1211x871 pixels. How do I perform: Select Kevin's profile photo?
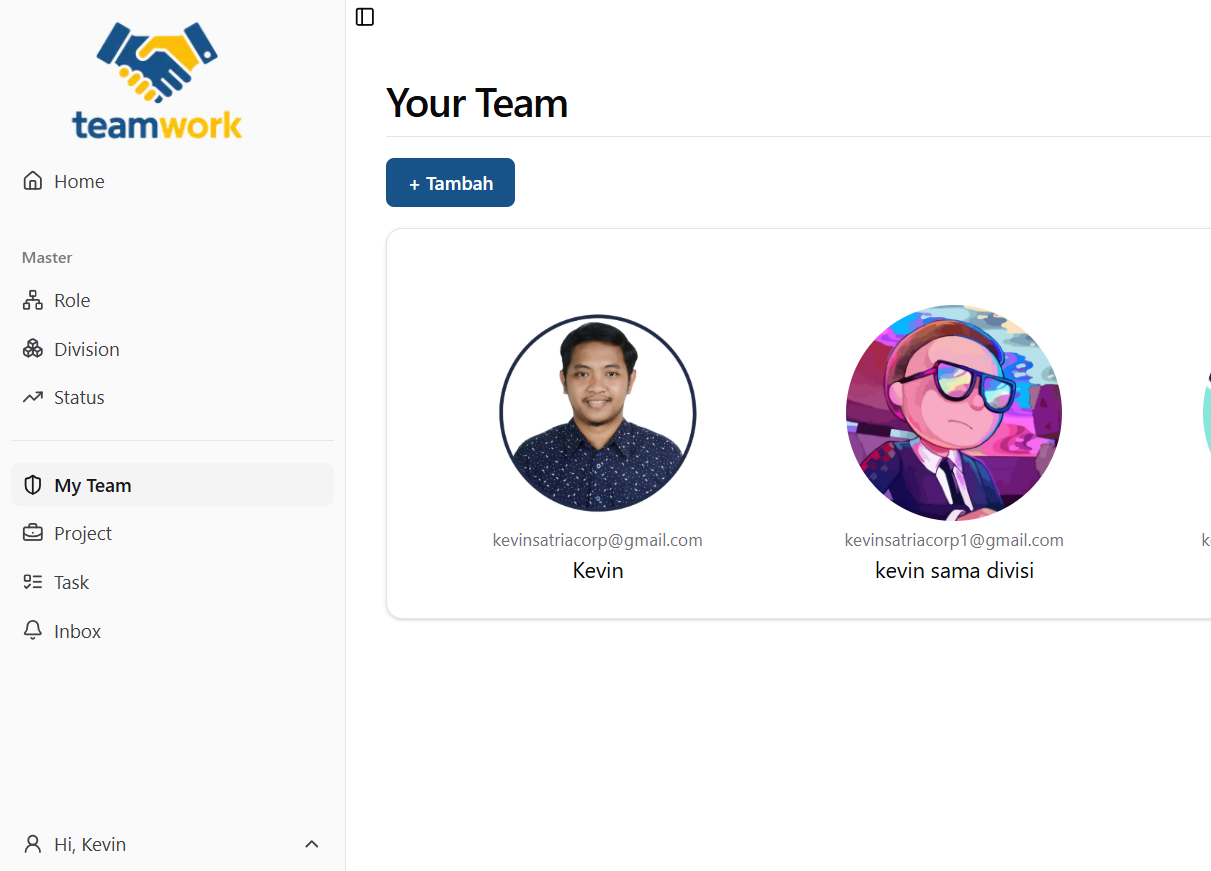[x=597, y=413]
